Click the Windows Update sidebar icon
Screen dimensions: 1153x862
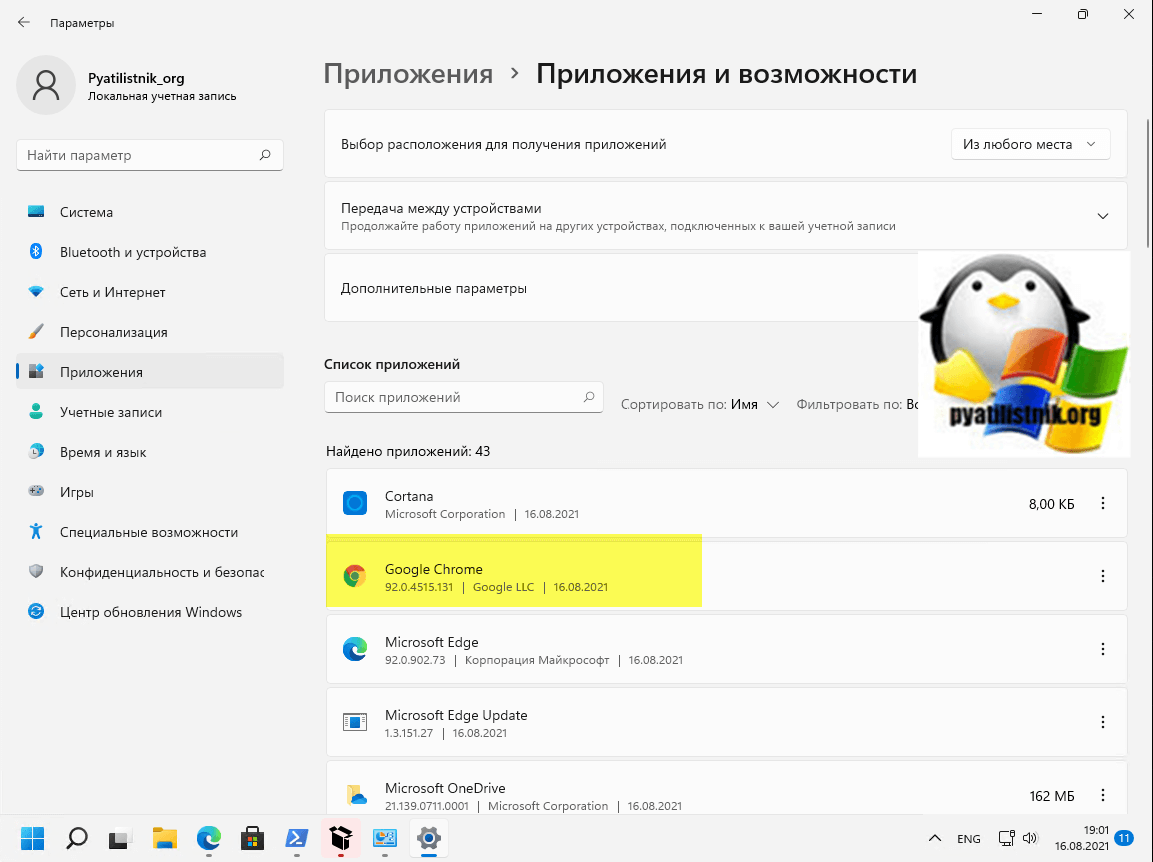coord(36,612)
